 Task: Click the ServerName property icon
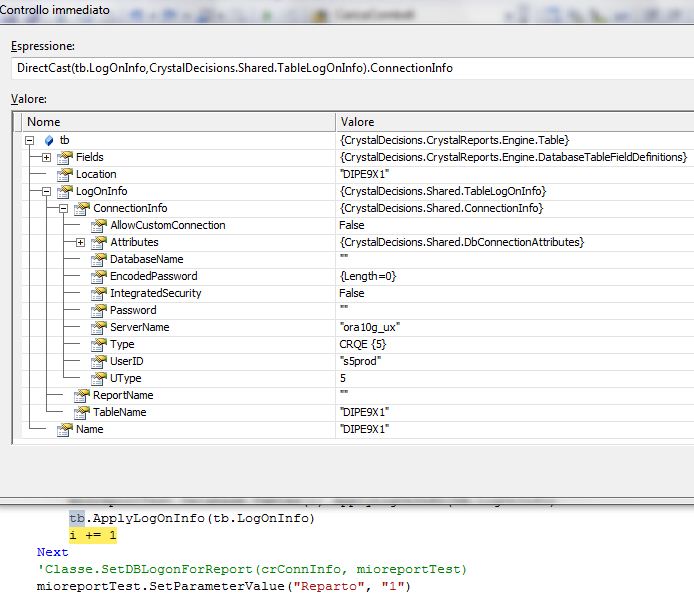(99, 327)
